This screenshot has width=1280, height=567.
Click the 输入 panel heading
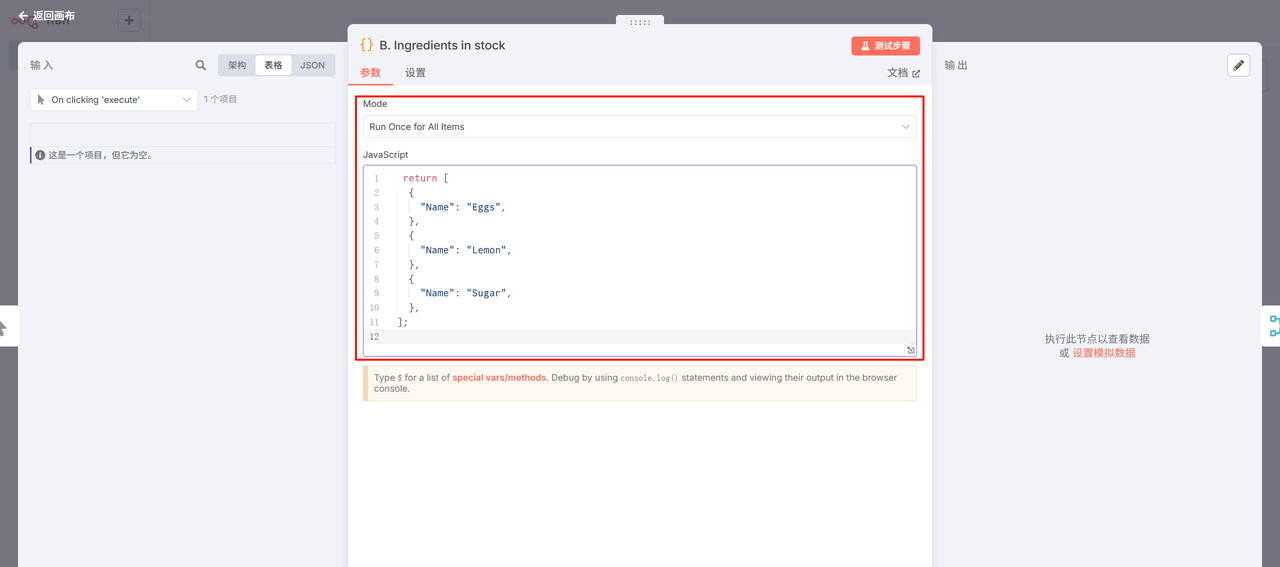[42, 65]
